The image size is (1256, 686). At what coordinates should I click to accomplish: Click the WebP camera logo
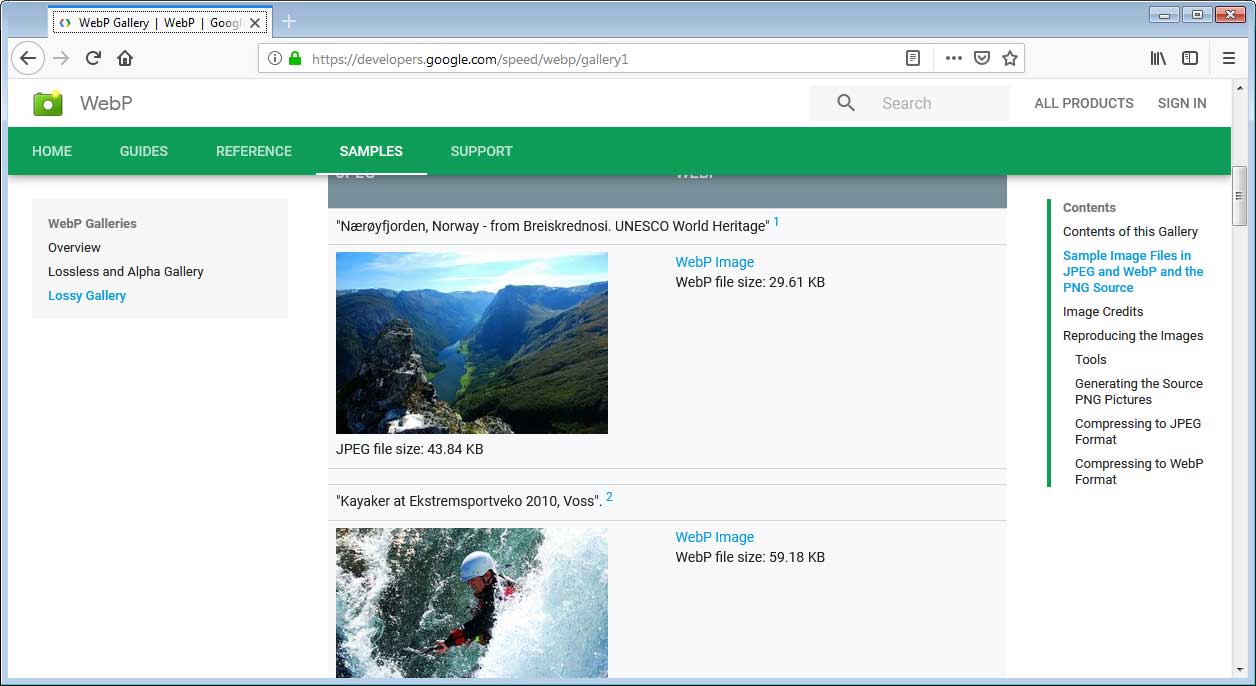point(47,103)
